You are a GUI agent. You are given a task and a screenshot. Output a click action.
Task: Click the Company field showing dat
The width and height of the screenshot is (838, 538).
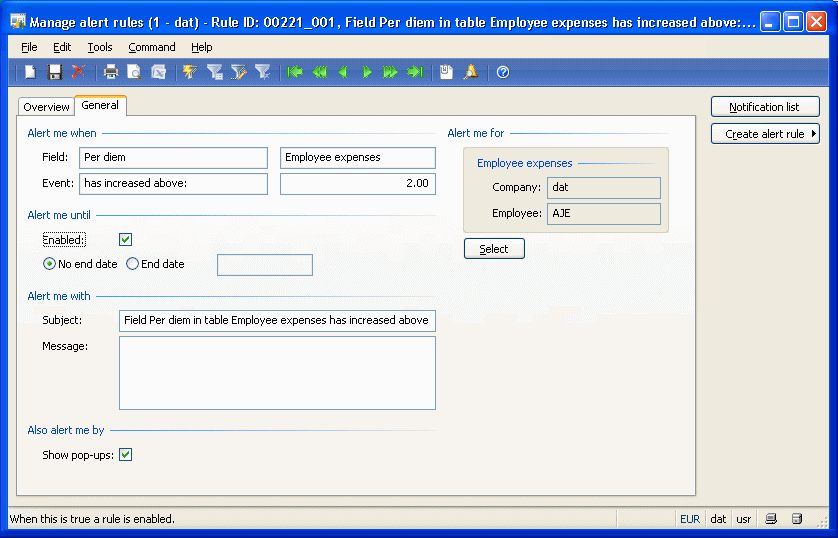[x=604, y=188]
